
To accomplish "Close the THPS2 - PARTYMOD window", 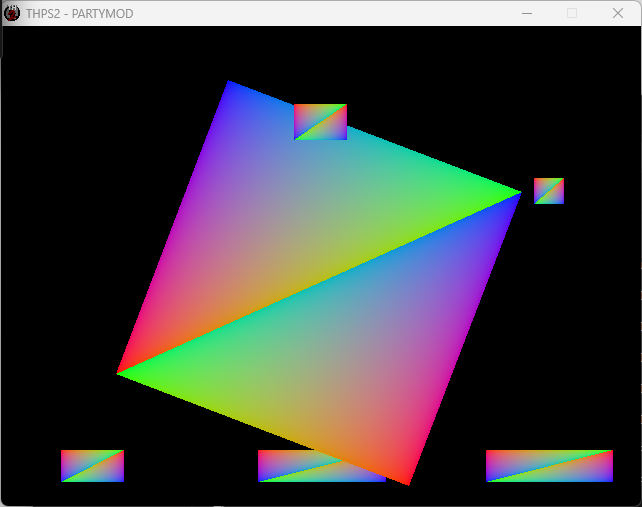I will tap(618, 14).
